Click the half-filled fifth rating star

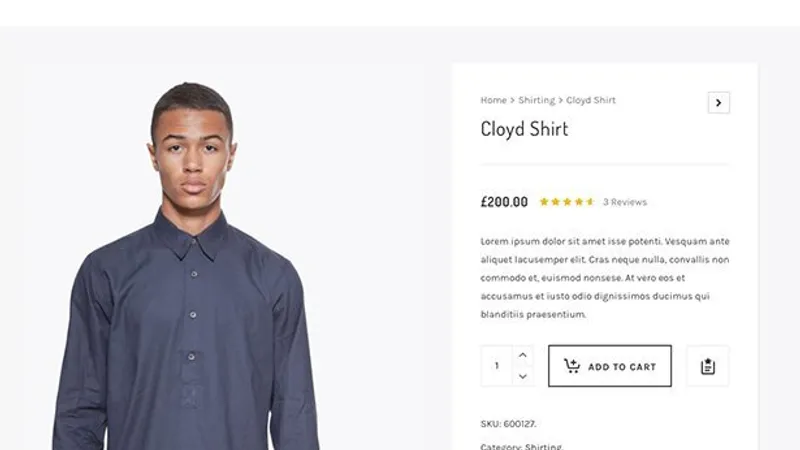coord(590,202)
